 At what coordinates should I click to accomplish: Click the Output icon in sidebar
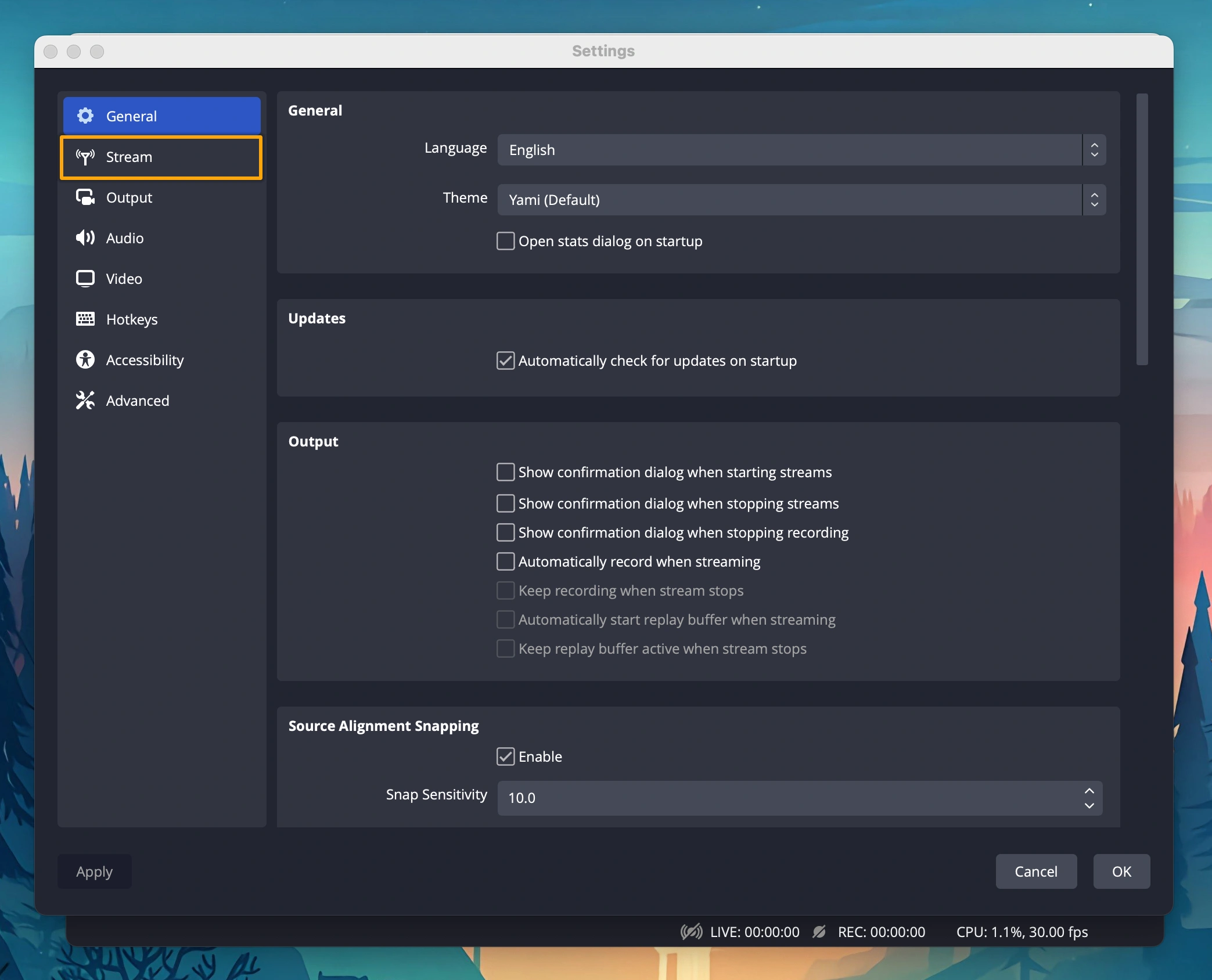click(x=85, y=197)
